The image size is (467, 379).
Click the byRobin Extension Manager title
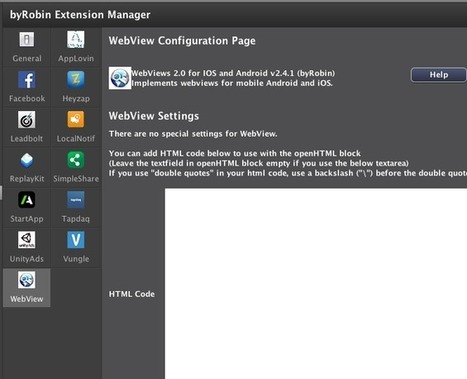[80, 15]
